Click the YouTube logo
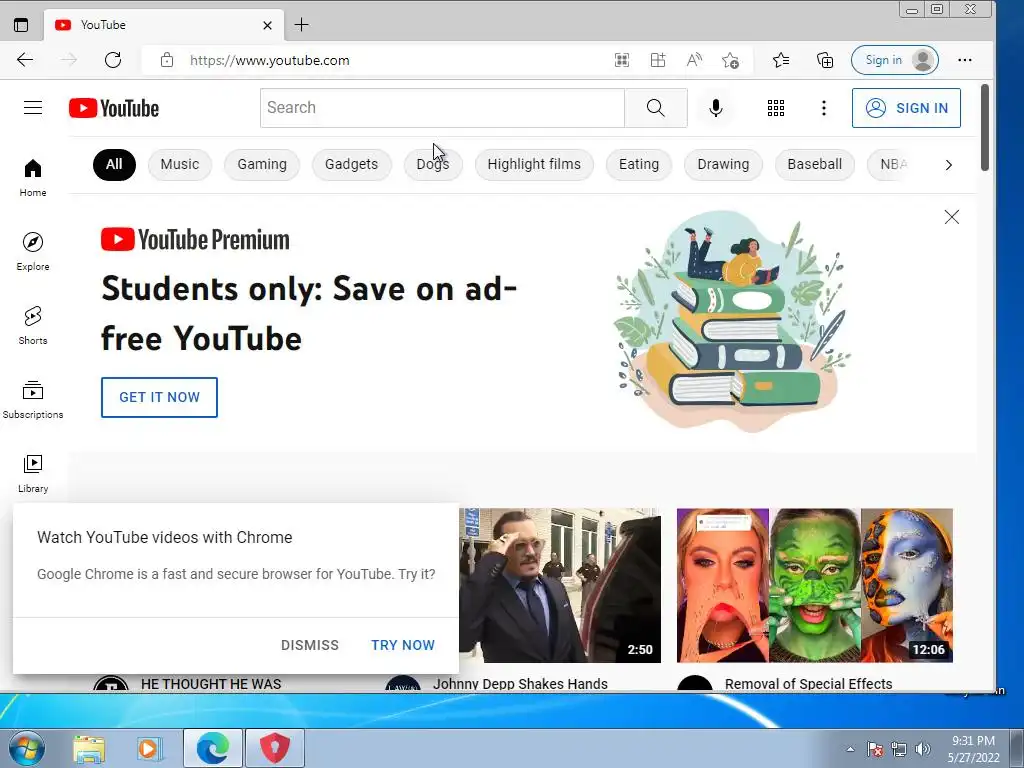Image resolution: width=1024 pixels, height=768 pixels. click(x=114, y=108)
